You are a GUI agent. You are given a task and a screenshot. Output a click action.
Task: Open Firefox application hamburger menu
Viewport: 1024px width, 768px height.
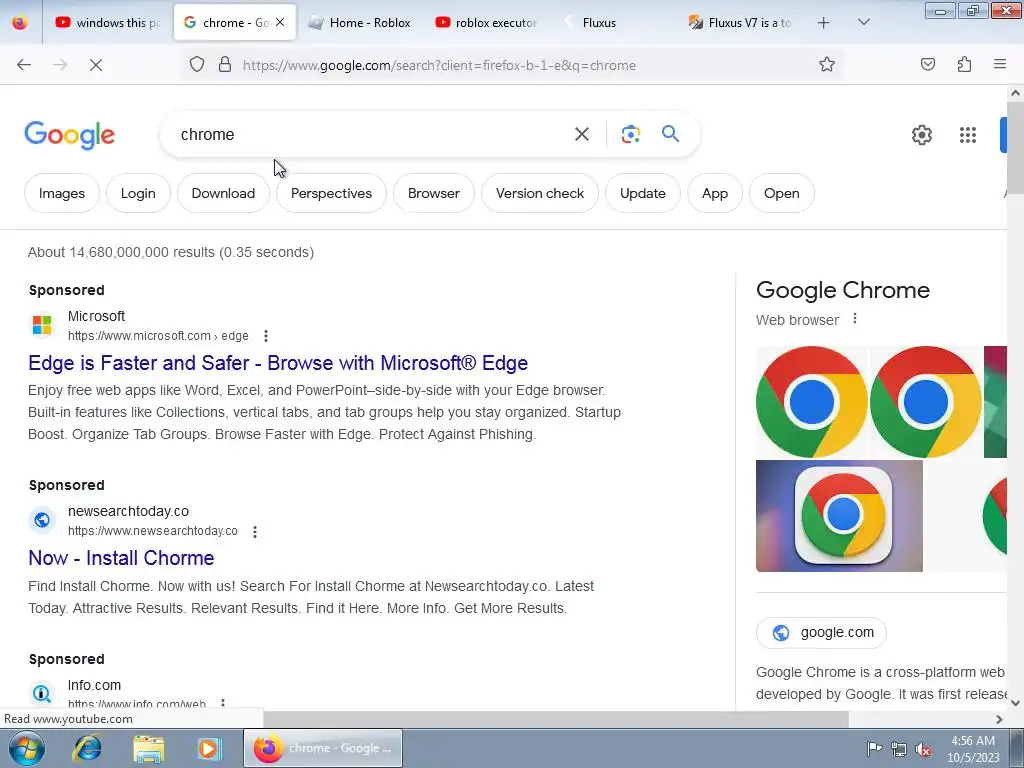(x=1000, y=64)
